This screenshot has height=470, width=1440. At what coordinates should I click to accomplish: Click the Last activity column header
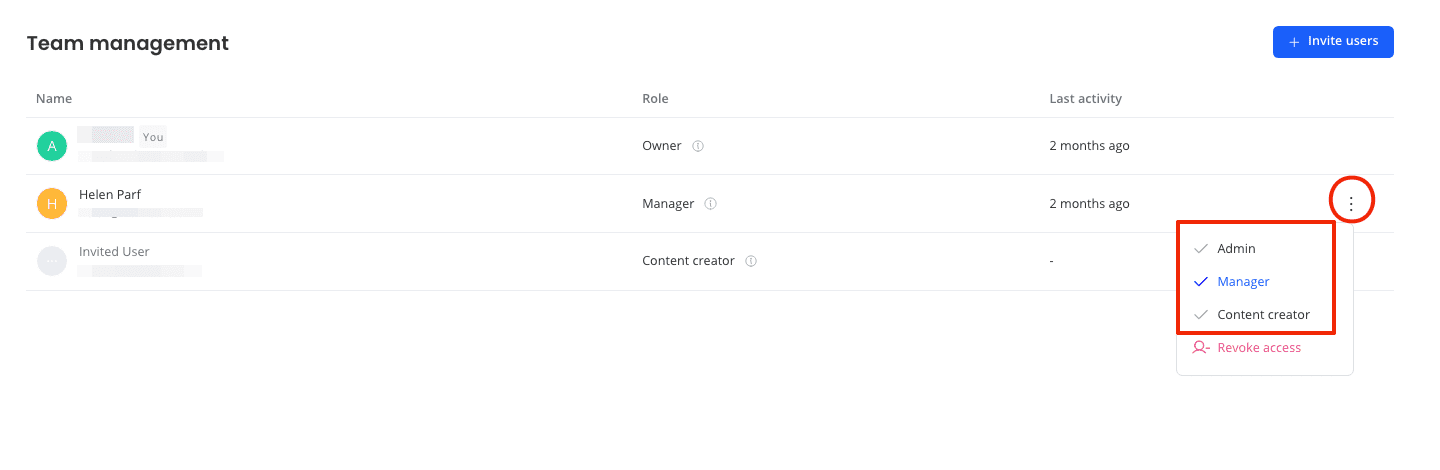pyautogui.click(x=1085, y=99)
